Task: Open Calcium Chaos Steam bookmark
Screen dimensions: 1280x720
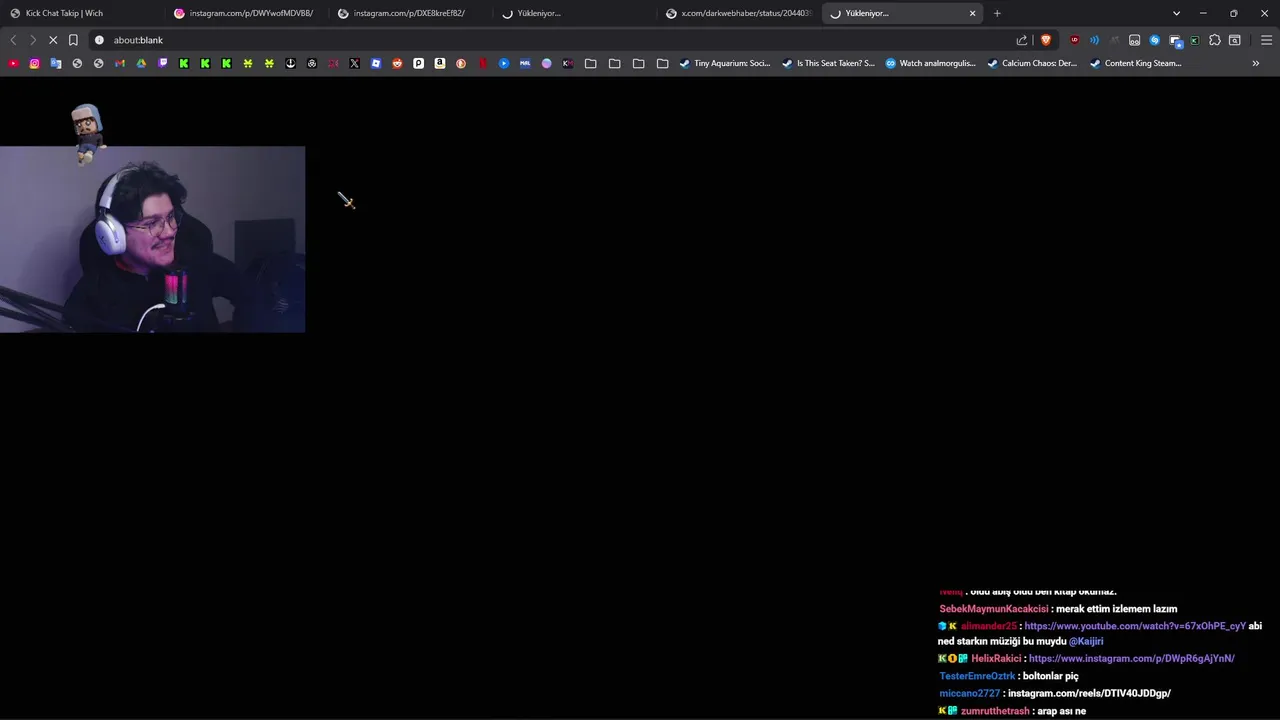Action: tap(1033, 63)
